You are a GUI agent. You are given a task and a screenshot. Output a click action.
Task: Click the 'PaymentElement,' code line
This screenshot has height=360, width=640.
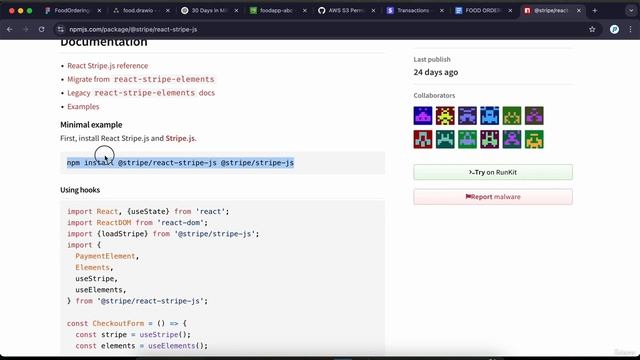[x=107, y=256]
